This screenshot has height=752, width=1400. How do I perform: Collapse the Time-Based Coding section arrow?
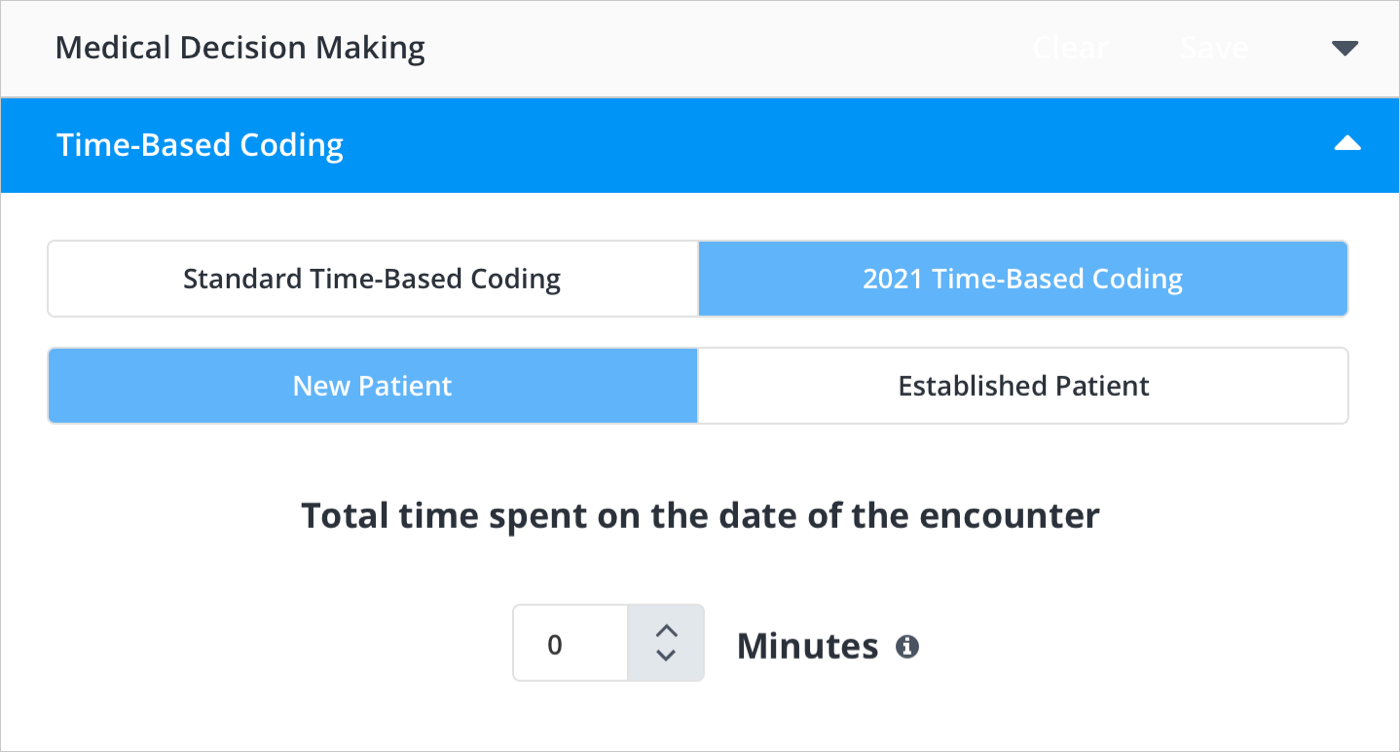click(1347, 145)
